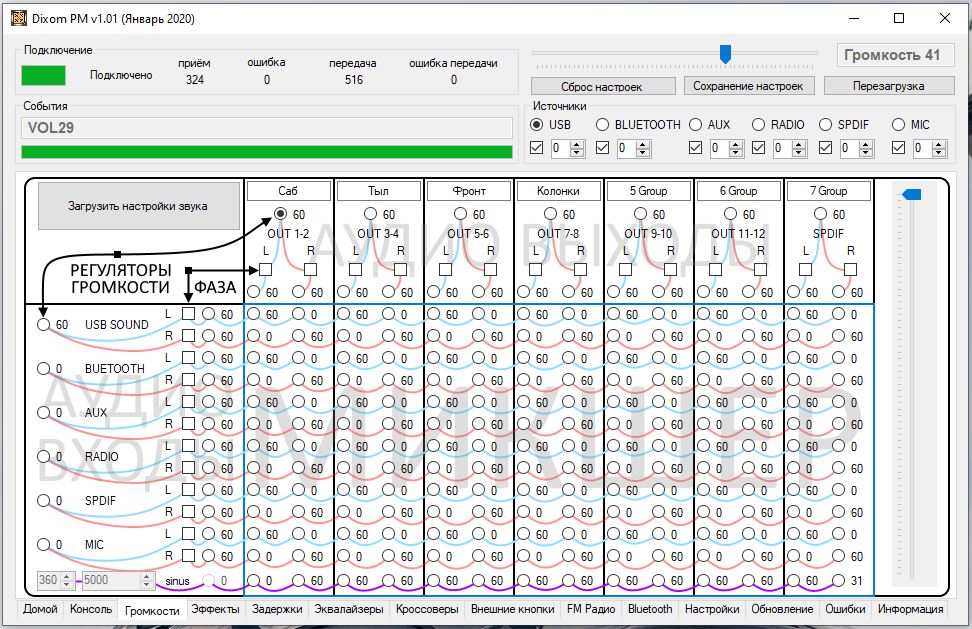Open the Эквалайзеры tab
Viewport: 972px width, 629px height.
point(348,609)
